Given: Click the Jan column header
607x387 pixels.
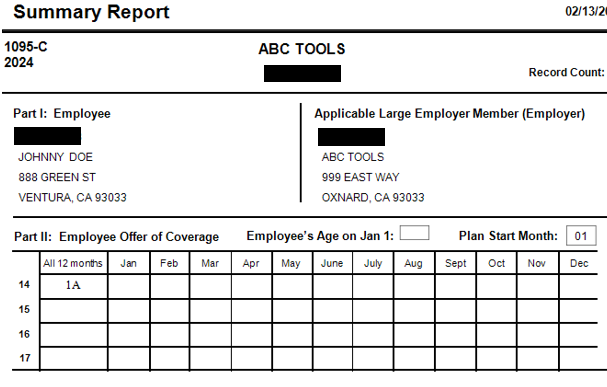Looking at the screenshot, I should click(x=129, y=263).
